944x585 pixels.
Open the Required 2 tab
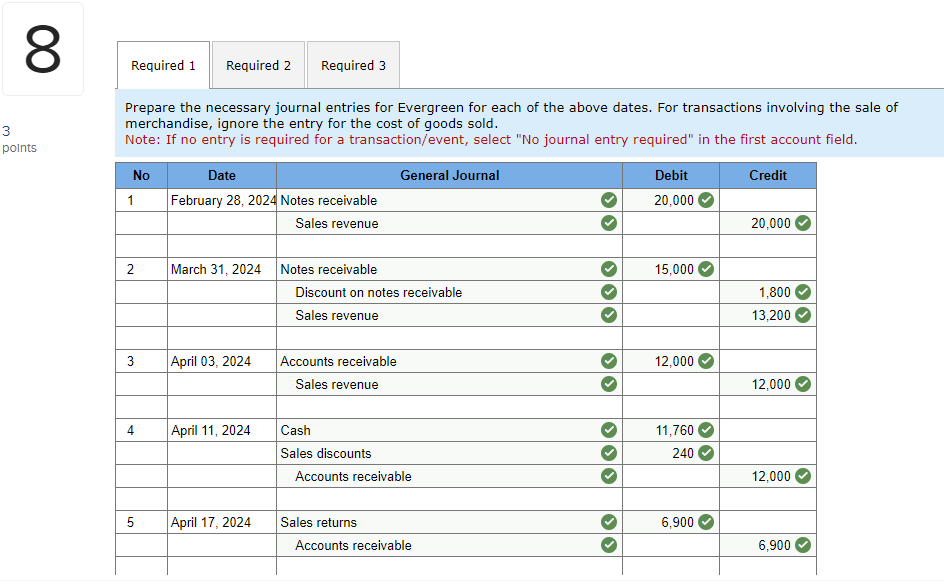pyautogui.click(x=258, y=65)
